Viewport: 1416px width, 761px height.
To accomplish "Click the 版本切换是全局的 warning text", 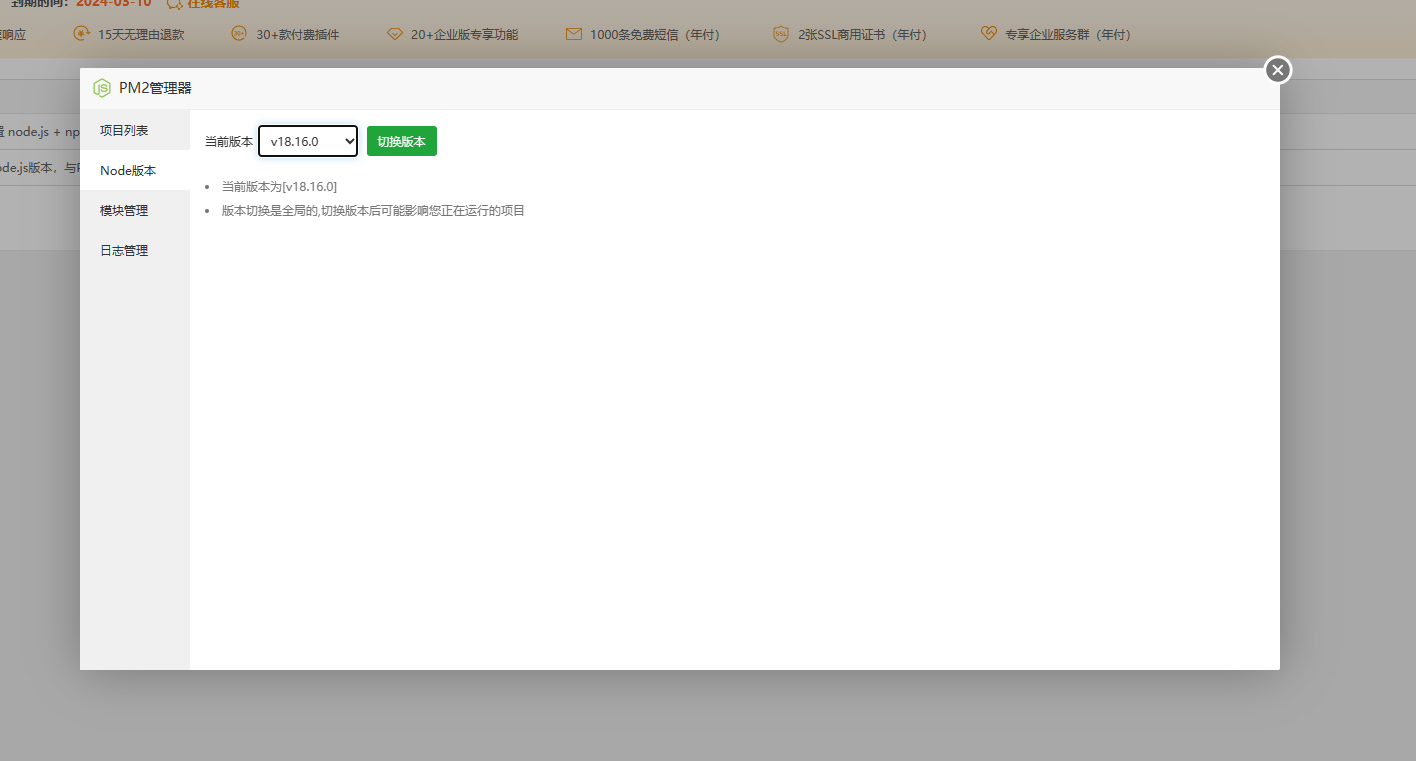I will (x=373, y=210).
